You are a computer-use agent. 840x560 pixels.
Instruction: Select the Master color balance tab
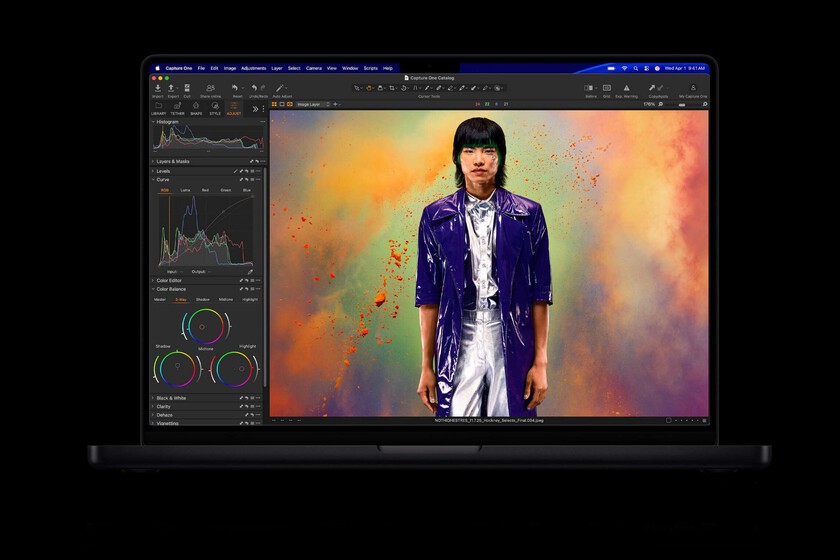click(160, 299)
